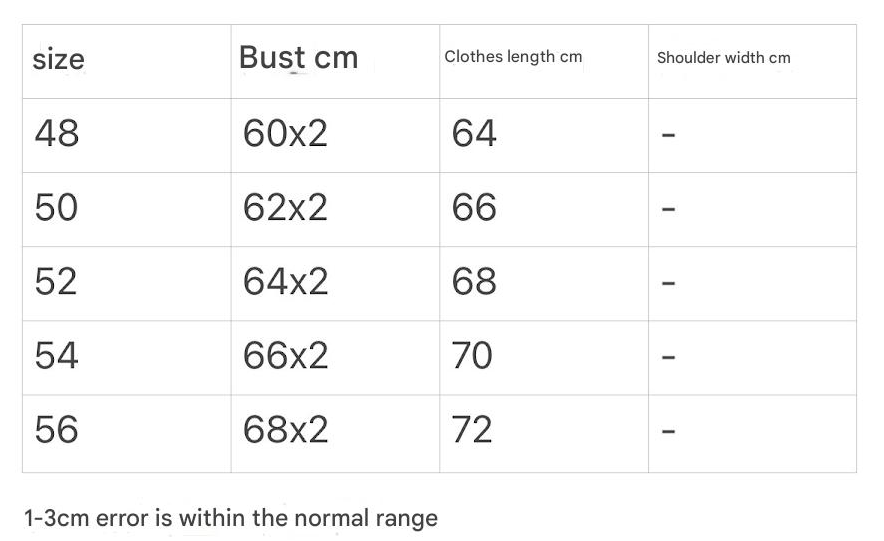Select the 68x2 bust cell
Screen dimensions: 884x541
click(285, 429)
